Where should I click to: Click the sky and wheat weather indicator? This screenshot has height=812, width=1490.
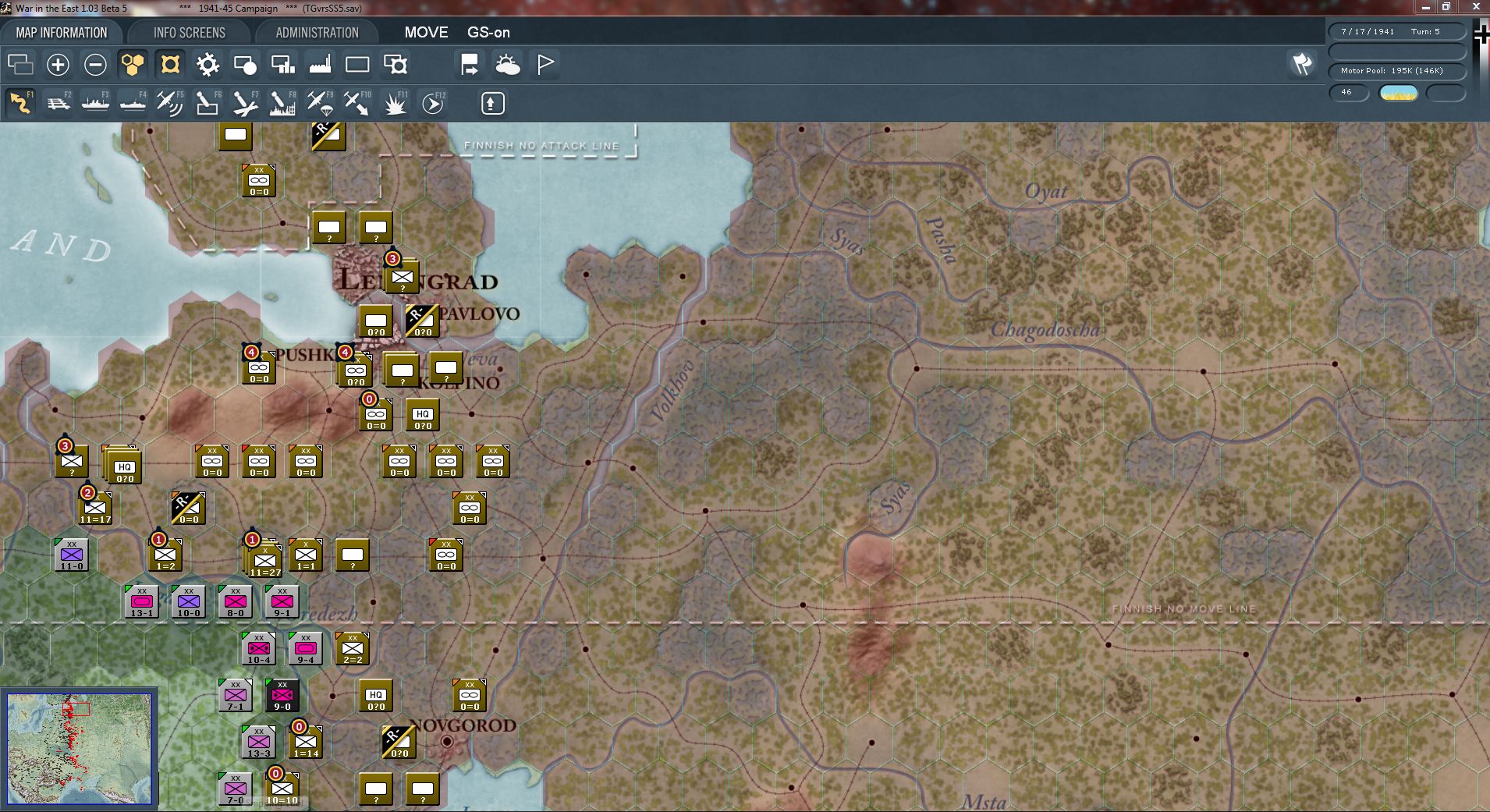click(1398, 93)
